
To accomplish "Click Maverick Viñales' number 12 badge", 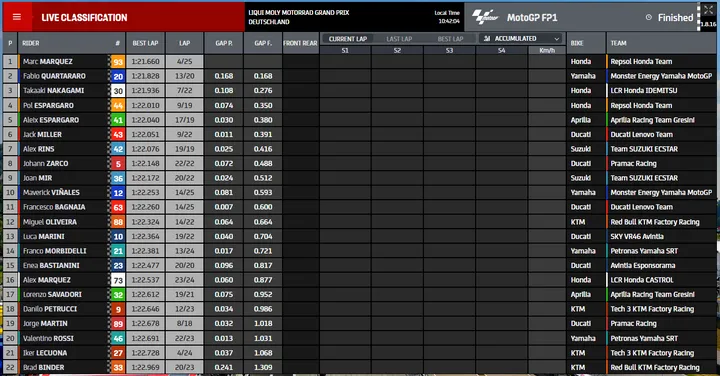I will pyautogui.click(x=118, y=193).
